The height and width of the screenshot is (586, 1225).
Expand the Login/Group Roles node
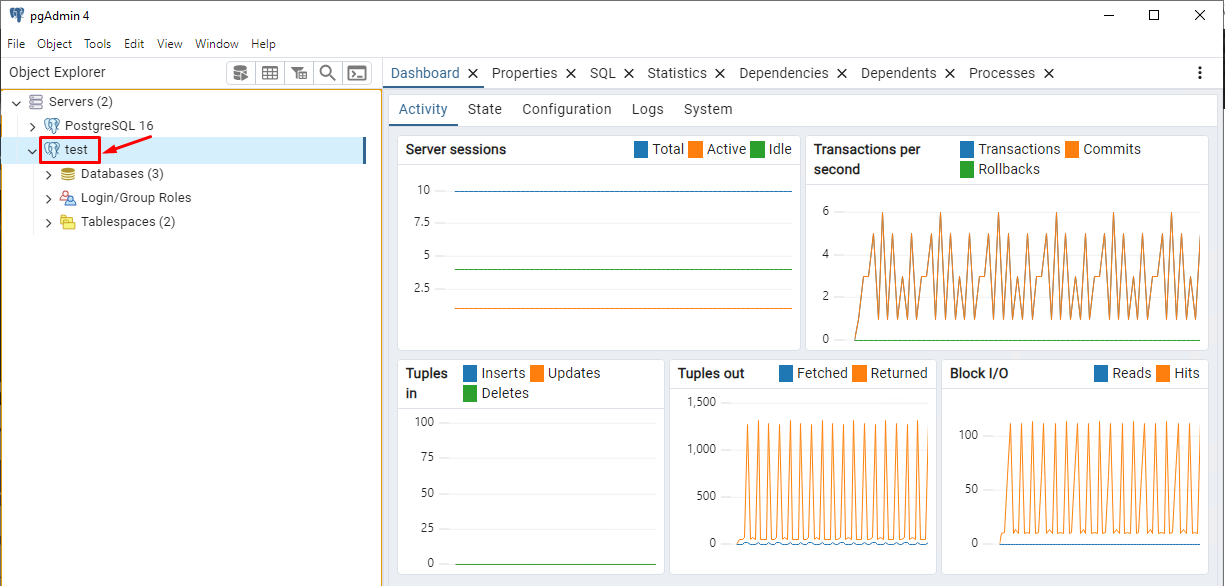click(48, 198)
